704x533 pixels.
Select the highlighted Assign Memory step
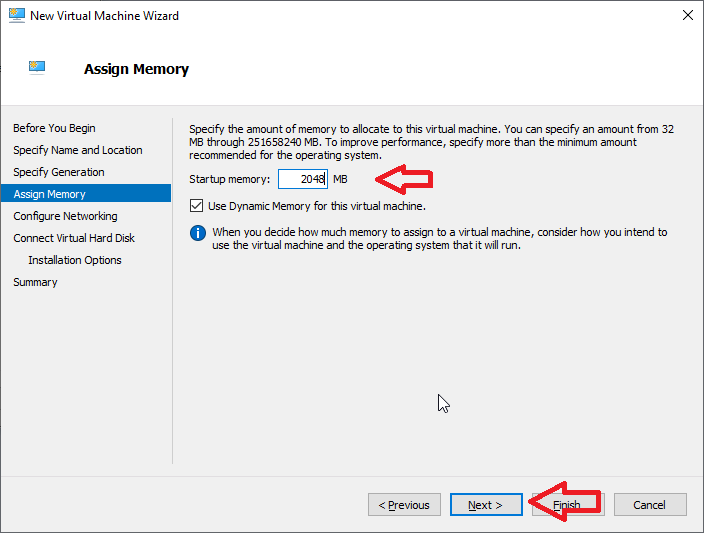coord(49,194)
